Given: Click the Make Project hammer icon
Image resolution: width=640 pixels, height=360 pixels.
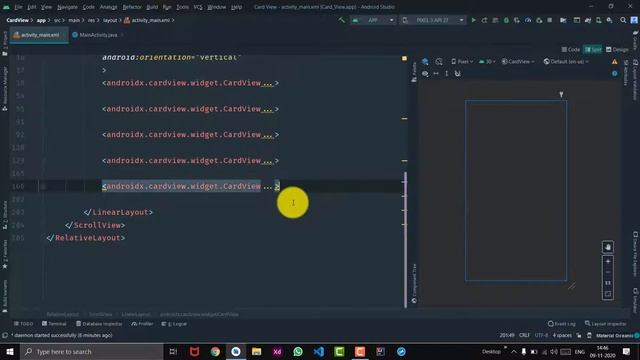Looking at the screenshot, I should pos(342,20).
